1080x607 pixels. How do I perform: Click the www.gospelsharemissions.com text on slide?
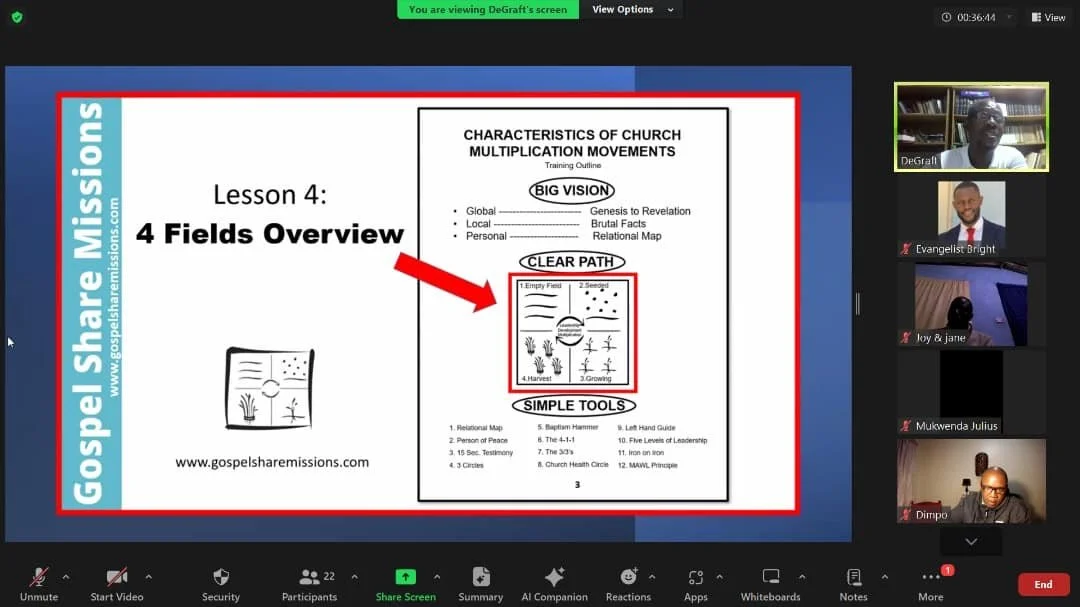point(272,462)
